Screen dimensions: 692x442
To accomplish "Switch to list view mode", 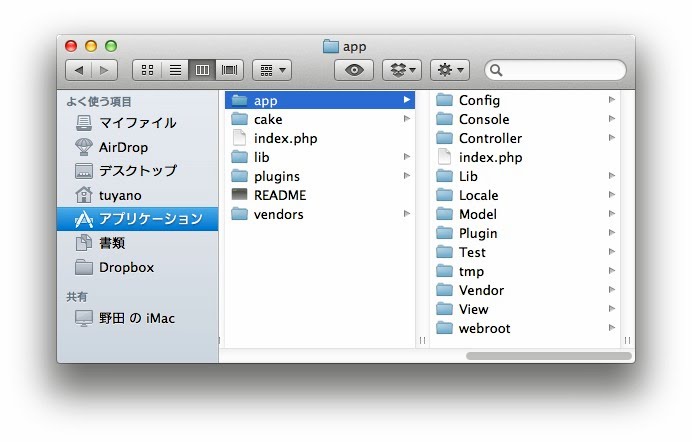I will pyautogui.click(x=175, y=70).
